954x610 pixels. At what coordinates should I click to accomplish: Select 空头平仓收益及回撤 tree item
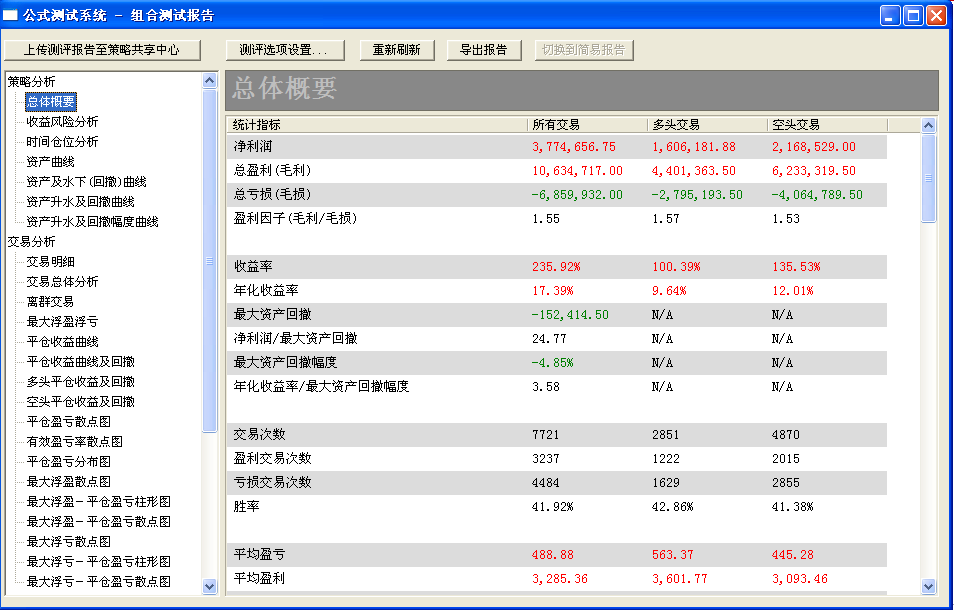80,402
